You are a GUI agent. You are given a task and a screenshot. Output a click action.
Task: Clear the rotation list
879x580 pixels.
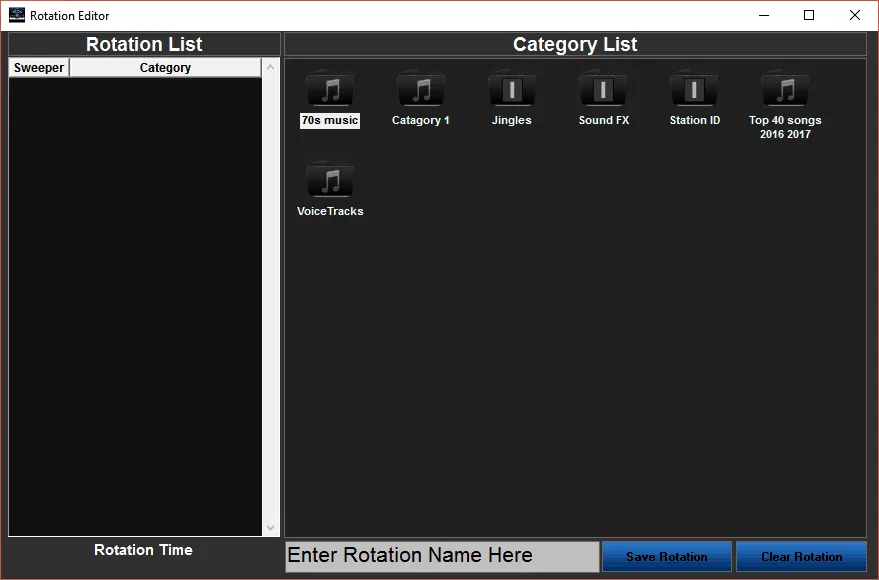pos(801,556)
